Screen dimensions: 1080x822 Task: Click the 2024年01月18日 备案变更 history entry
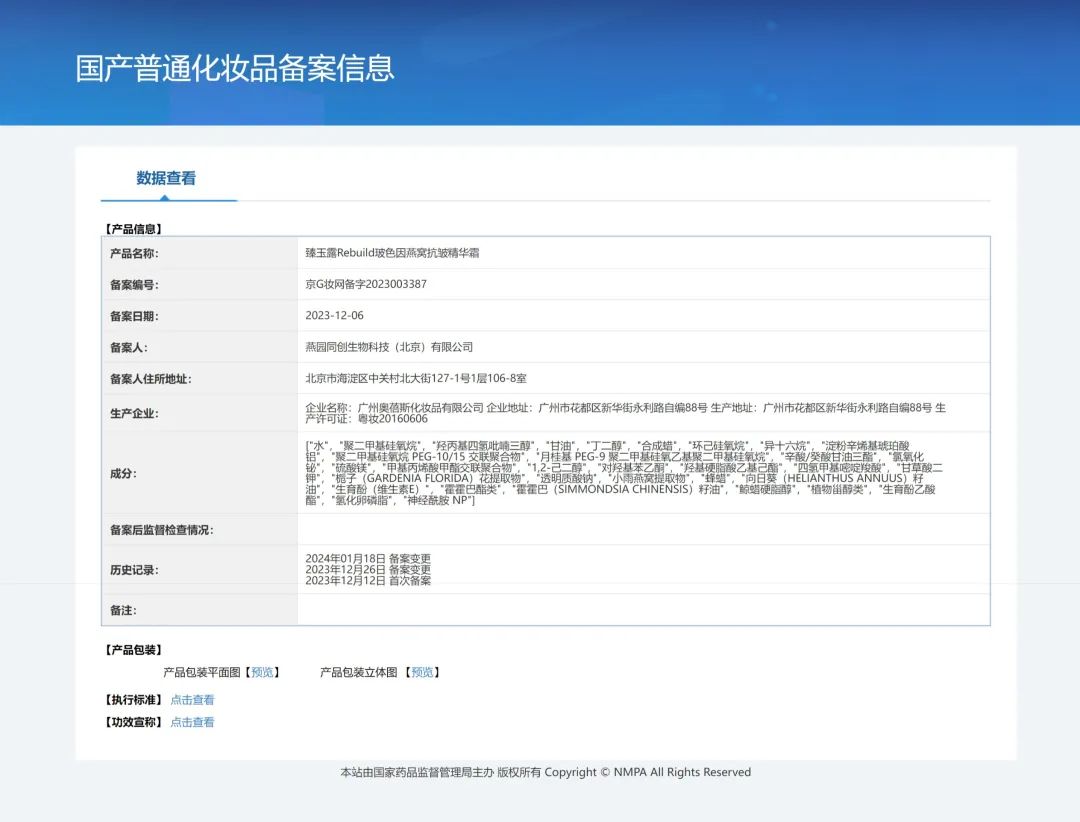click(x=368, y=559)
